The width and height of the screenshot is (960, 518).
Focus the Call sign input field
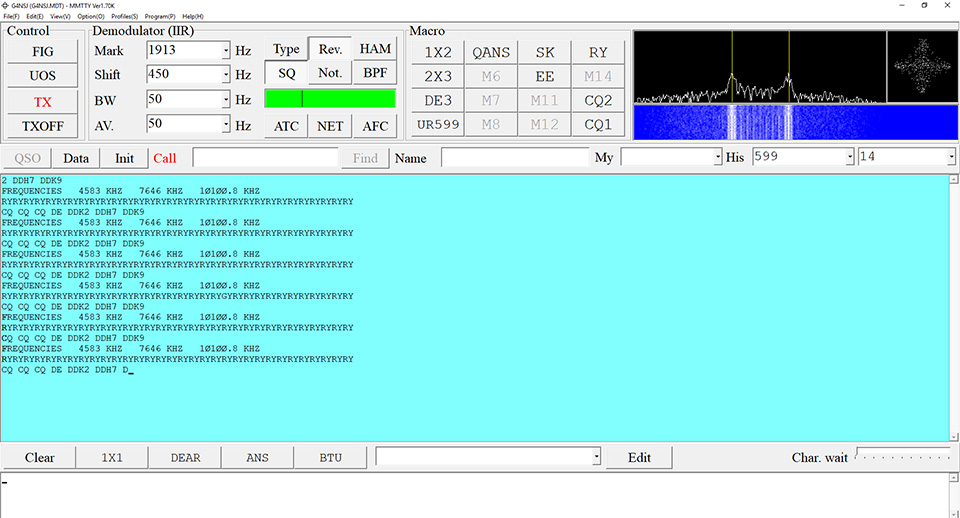click(x=265, y=157)
